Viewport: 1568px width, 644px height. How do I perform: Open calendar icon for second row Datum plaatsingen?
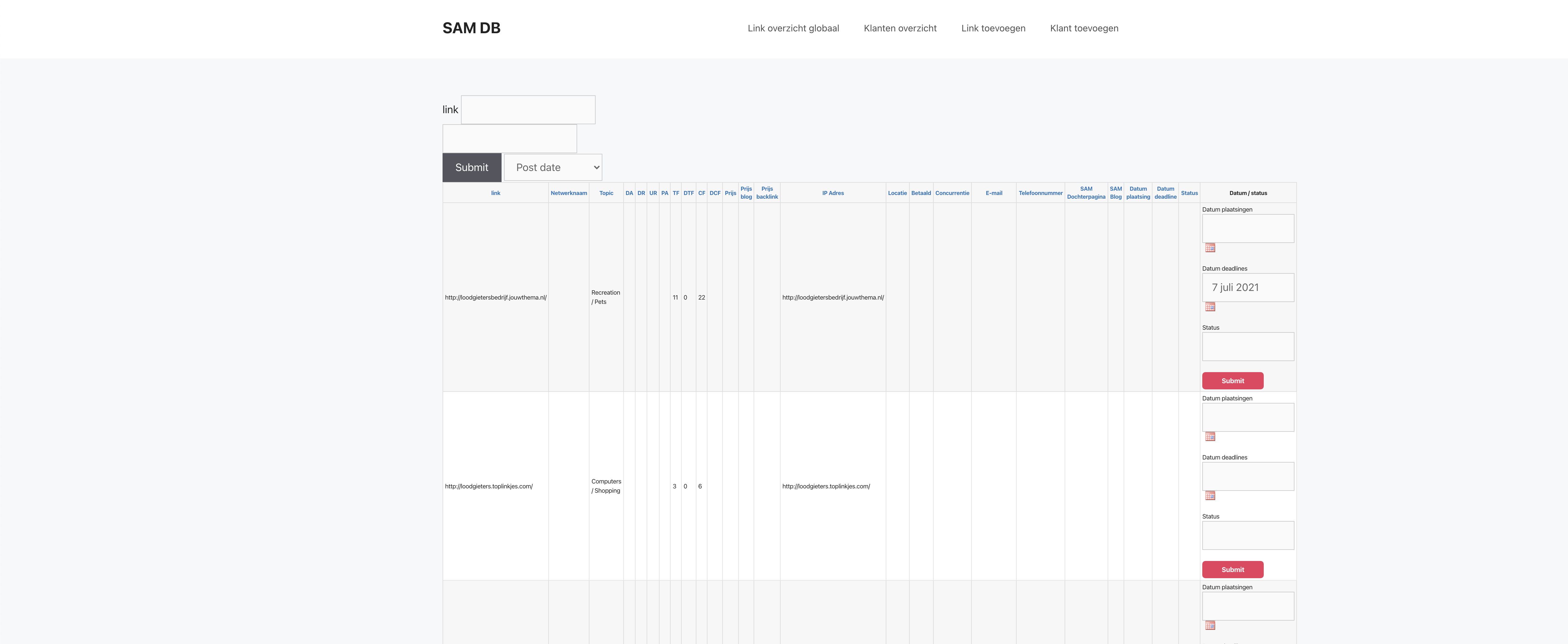pos(1210,437)
